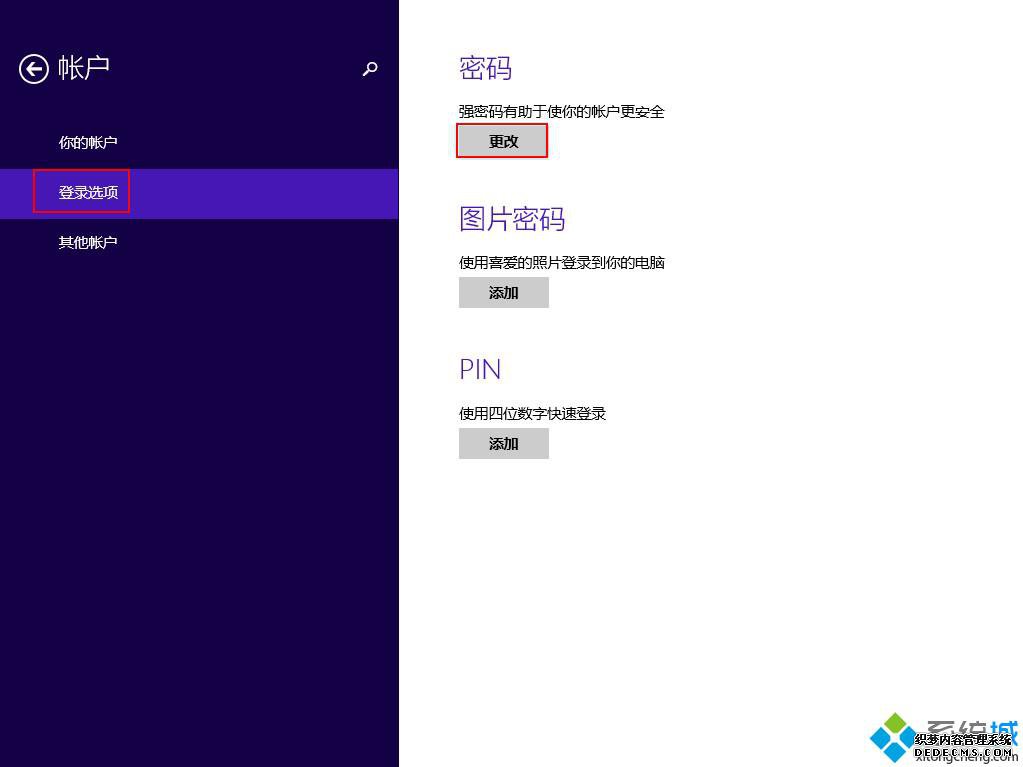Click the text 使用四位数字快速登录
This screenshot has width=1023, height=767.
coord(532,414)
